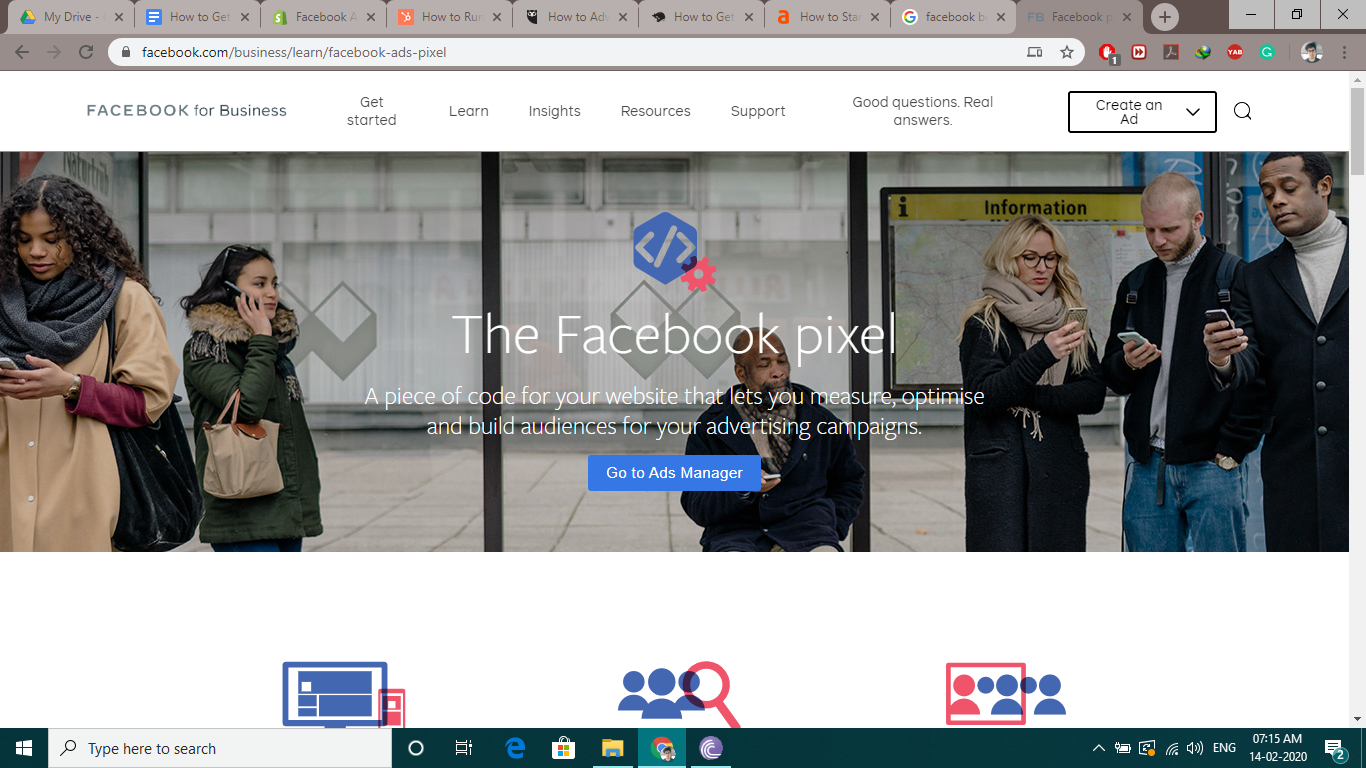1366x768 pixels.
Task: Click the people with magnifier illustration icon
Action: [x=679, y=694]
